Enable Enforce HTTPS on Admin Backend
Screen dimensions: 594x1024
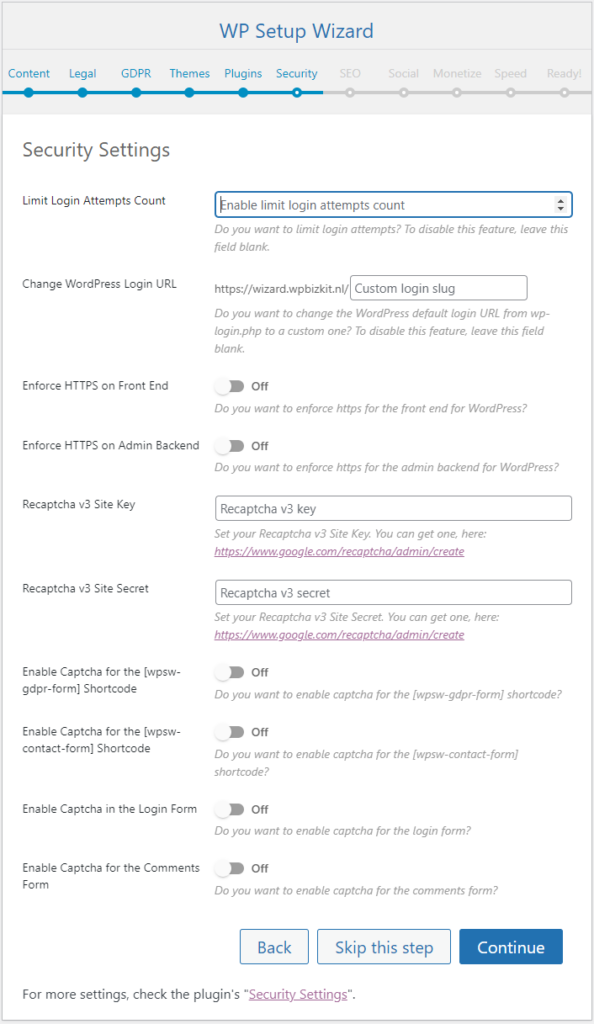click(230, 446)
